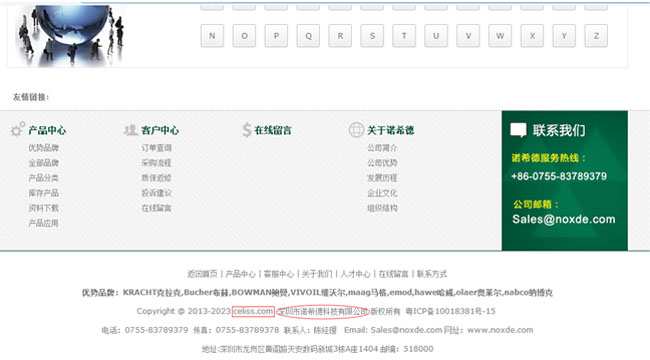View 采购流程 under 客户中心
This screenshot has width=650, height=360.
(156, 163)
